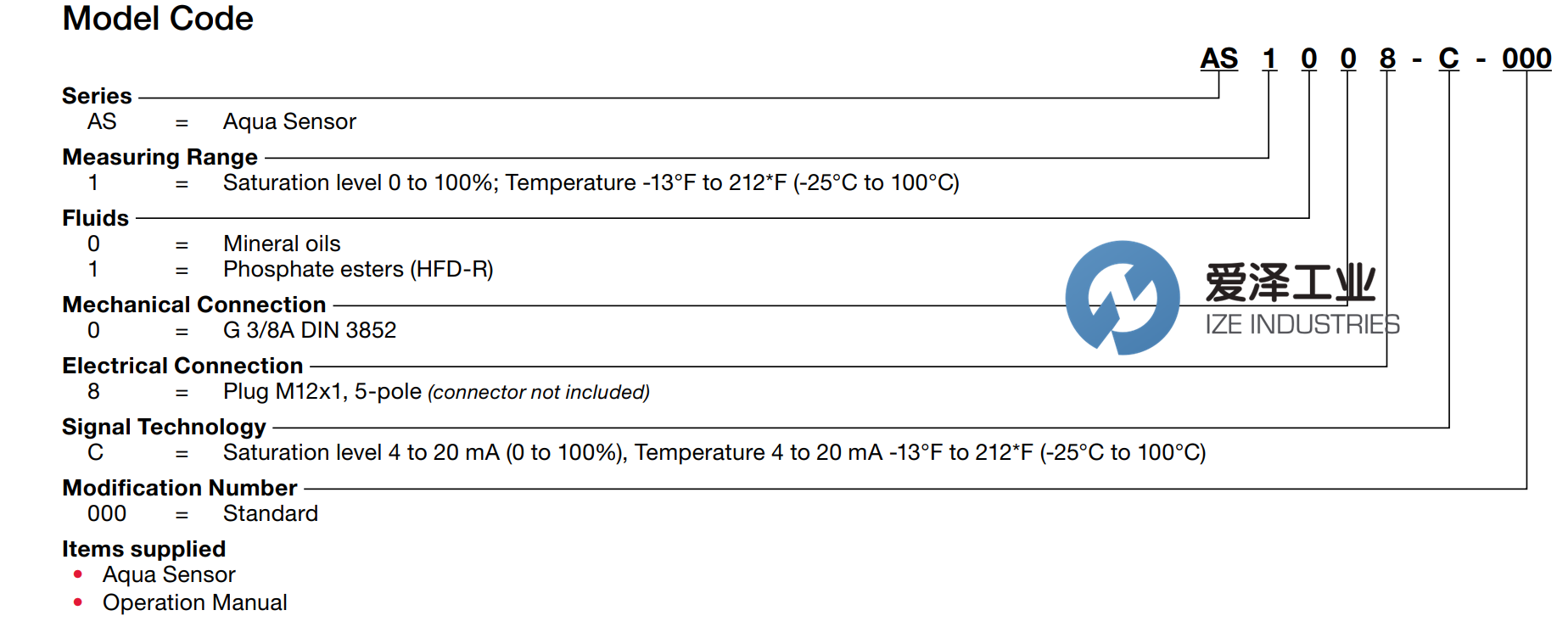
Task: Click the "Signal Technology" heading
Action: (164, 427)
